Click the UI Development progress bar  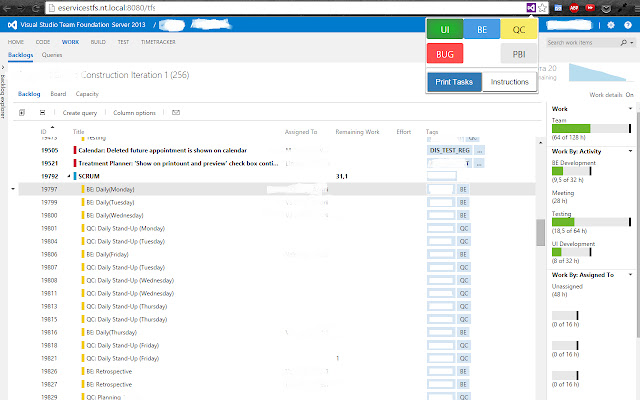[x=571, y=252]
